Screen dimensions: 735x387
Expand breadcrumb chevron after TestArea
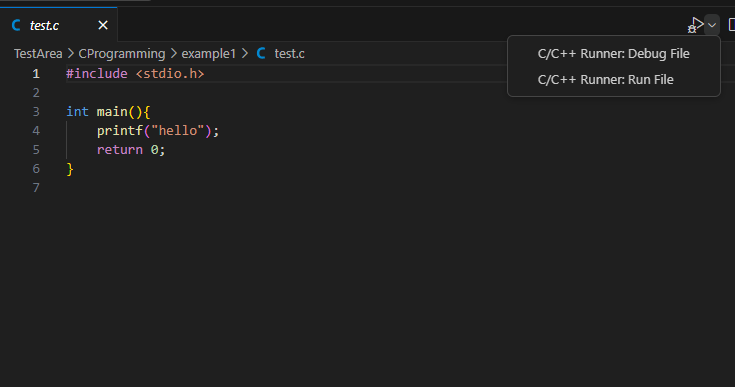70,54
